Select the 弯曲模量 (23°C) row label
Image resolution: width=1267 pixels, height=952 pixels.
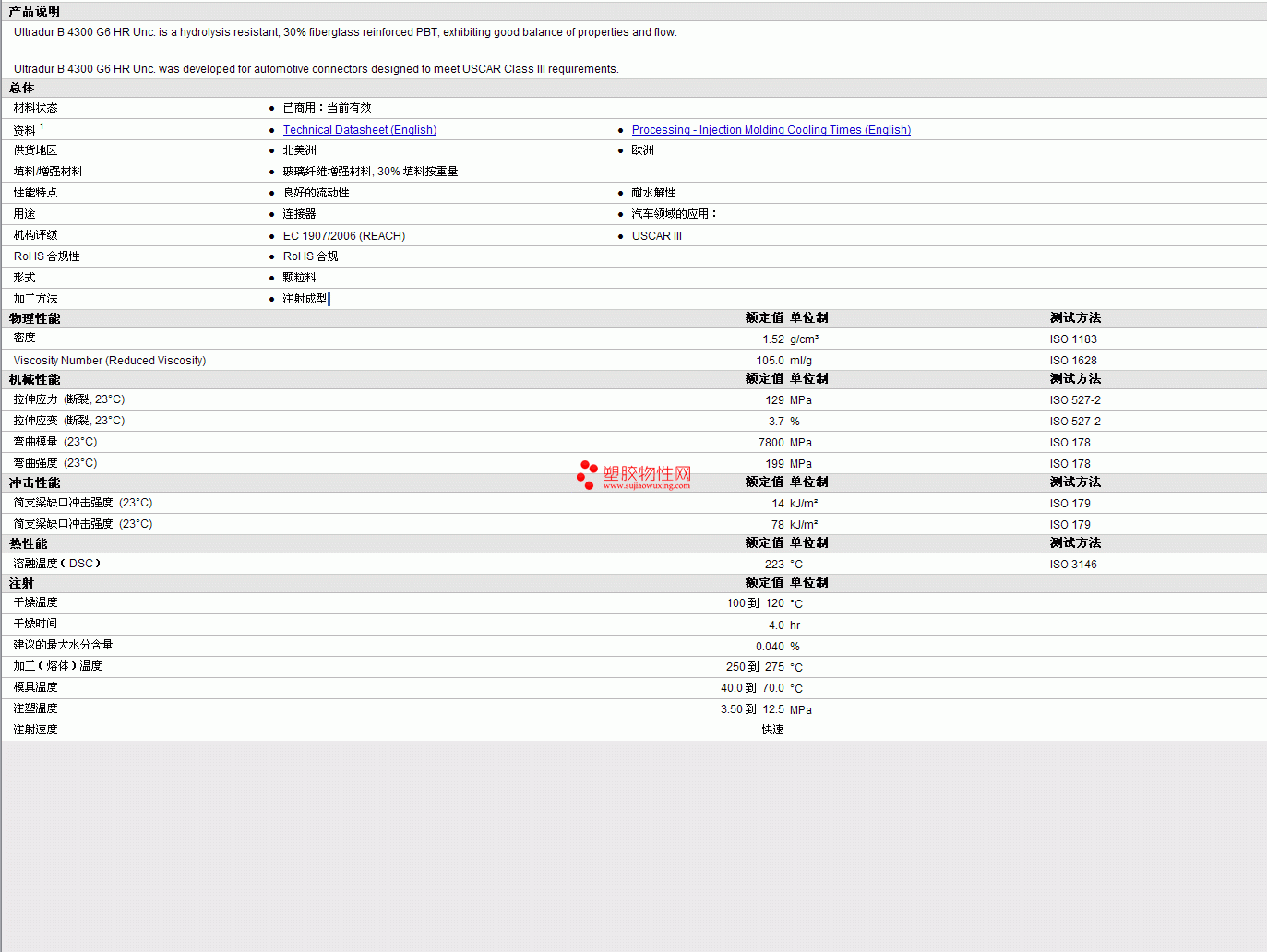[x=55, y=442]
